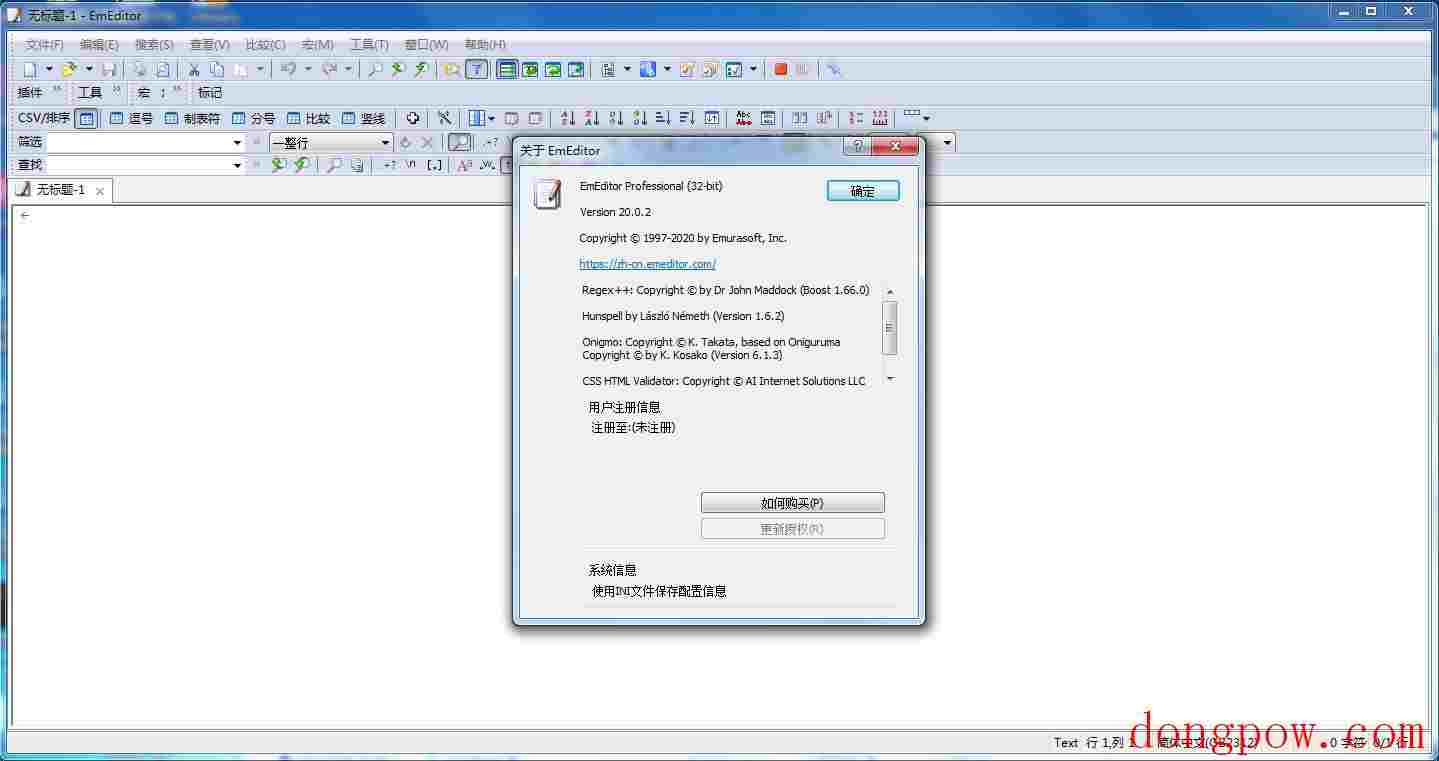1439x761 pixels.
Task: Click the Save floppy disk icon
Action: [109, 69]
